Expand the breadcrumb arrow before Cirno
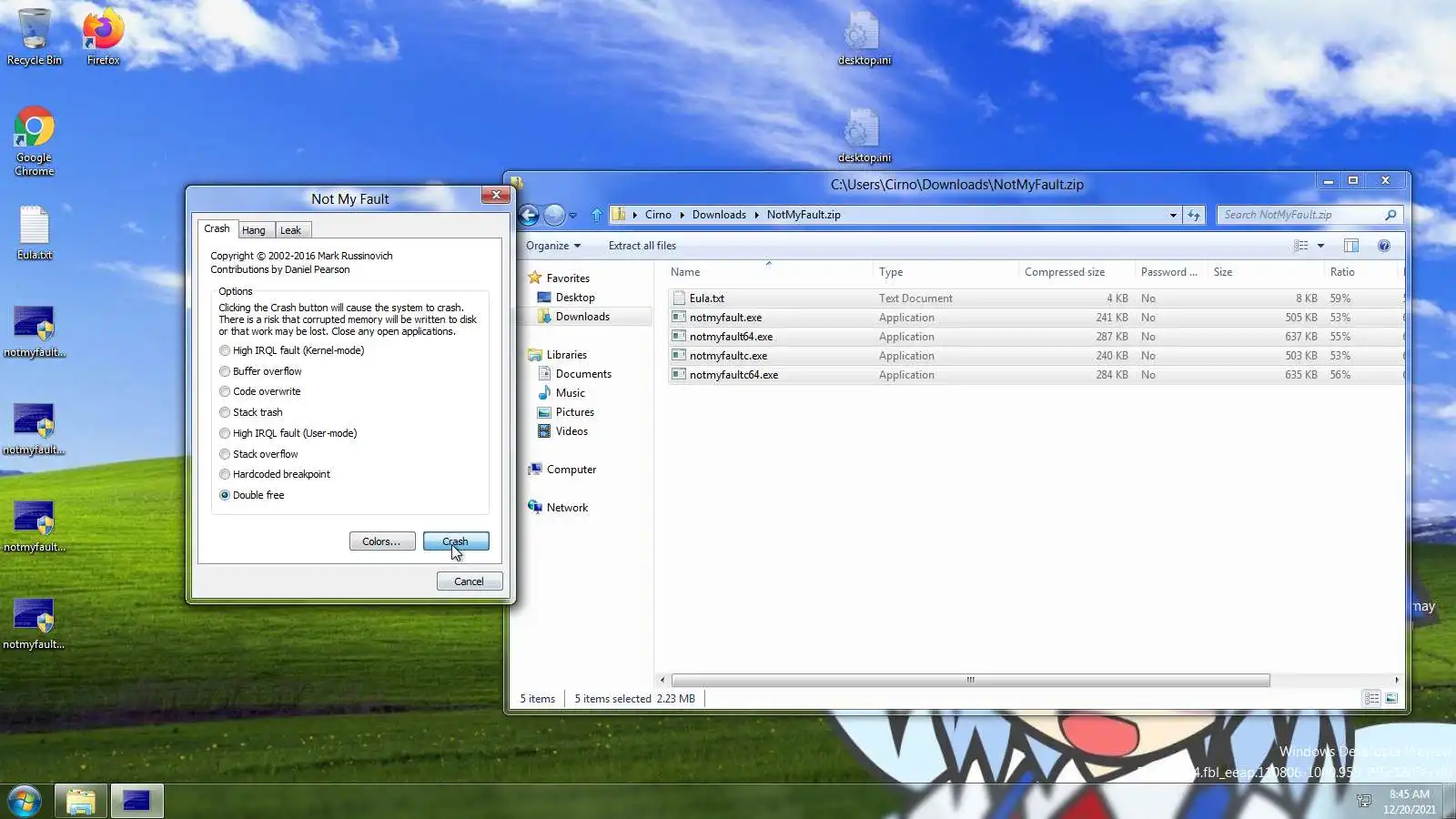 coord(635,215)
